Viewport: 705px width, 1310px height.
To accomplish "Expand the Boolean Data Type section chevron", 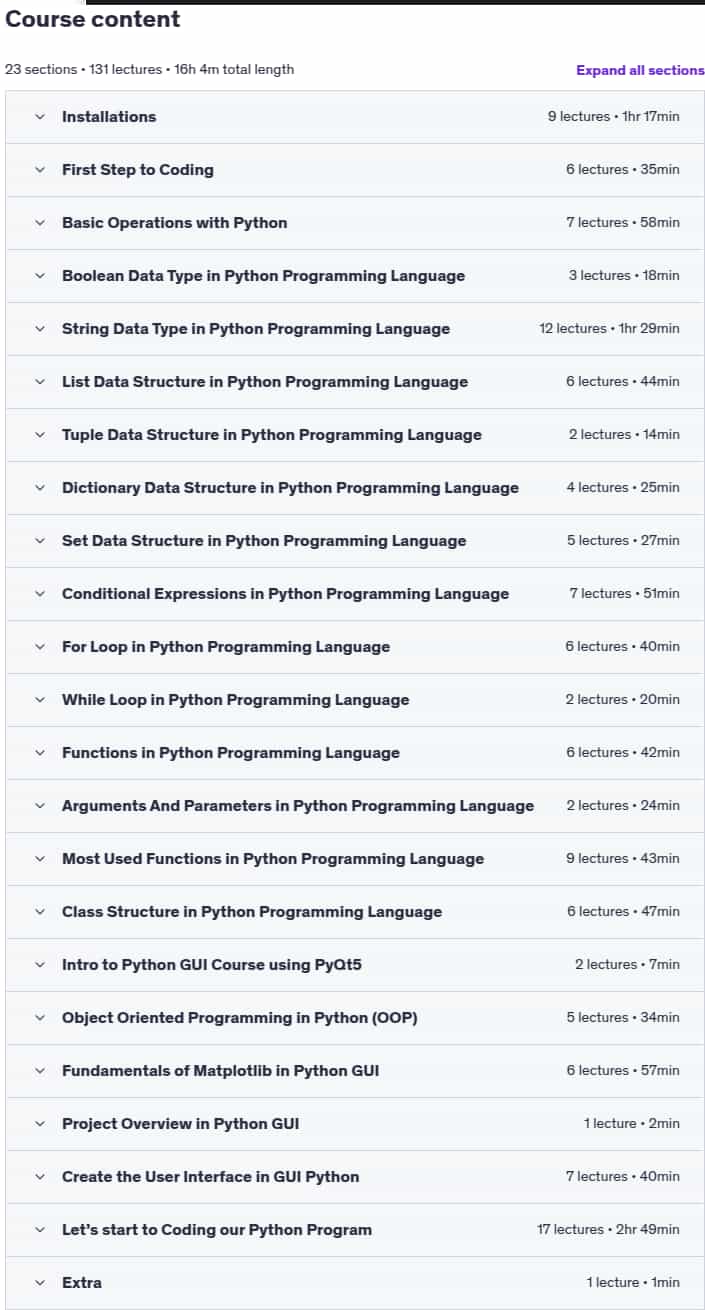I will coord(40,276).
